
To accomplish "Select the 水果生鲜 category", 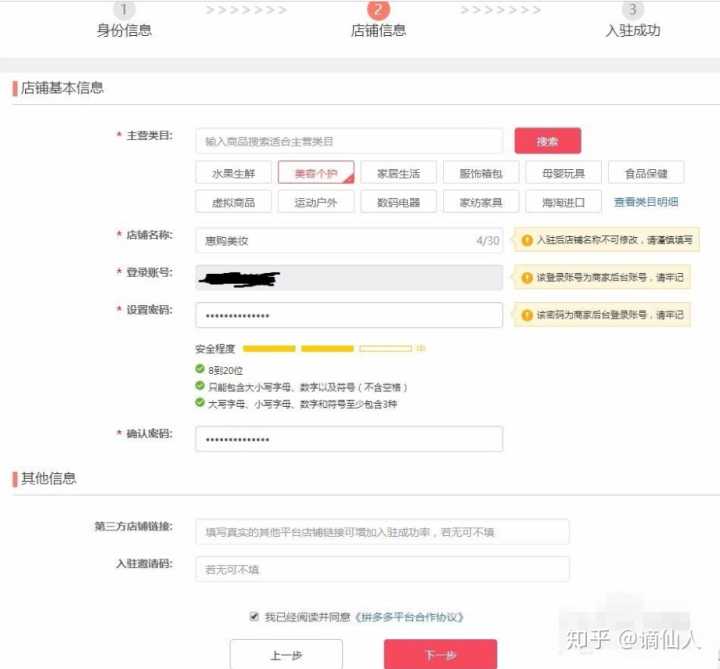I will point(233,173).
